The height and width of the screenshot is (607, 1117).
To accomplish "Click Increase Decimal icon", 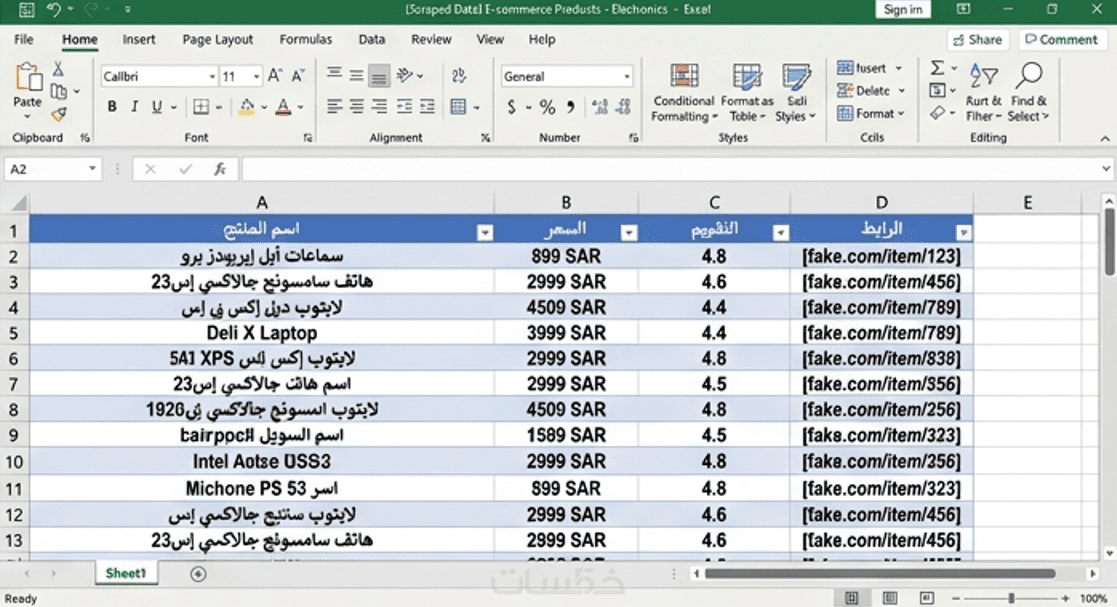I will point(601,107).
